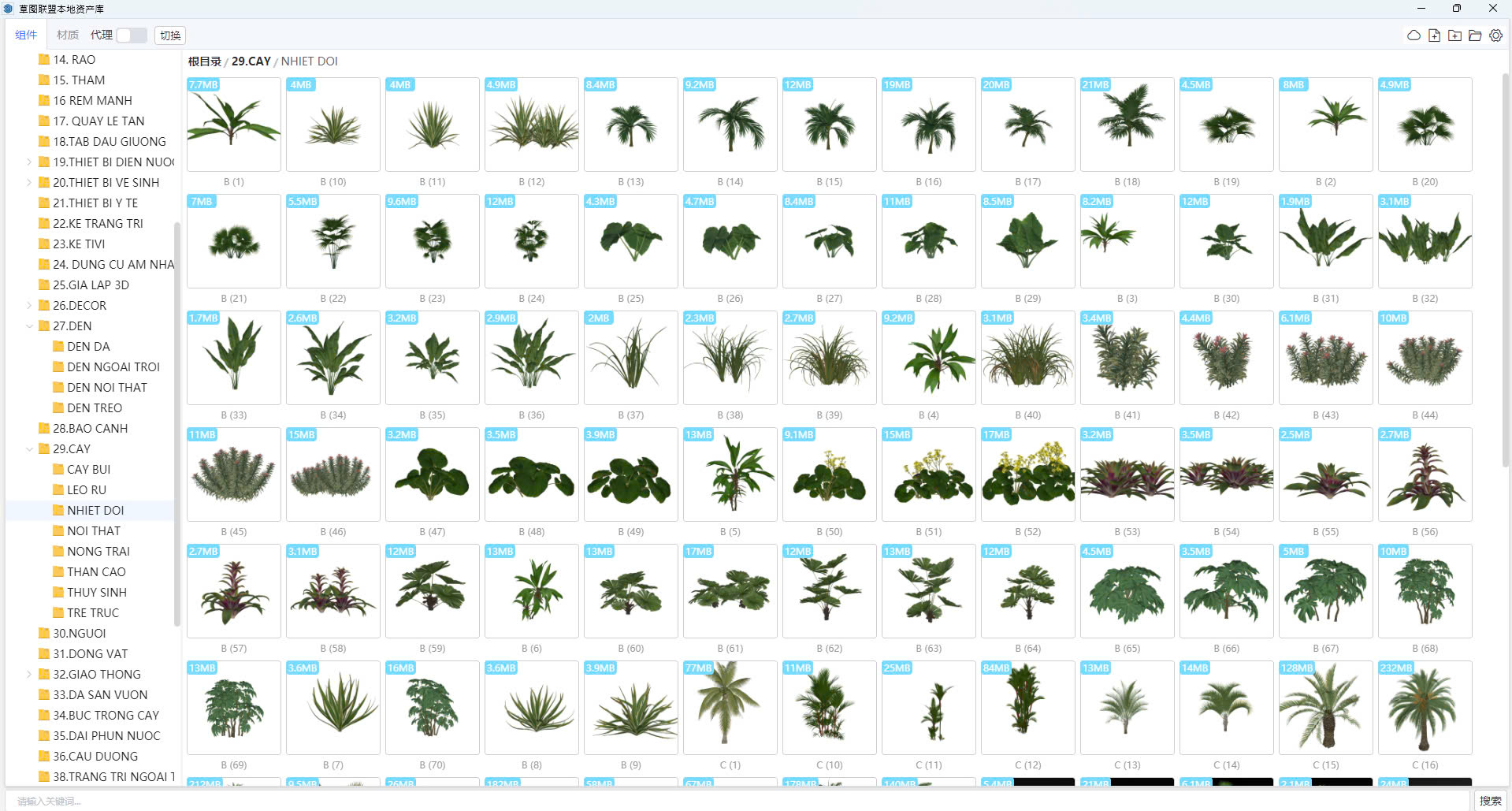Click the THUY SINH folder icon
The width and height of the screenshot is (1512, 811).
(58, 592)
